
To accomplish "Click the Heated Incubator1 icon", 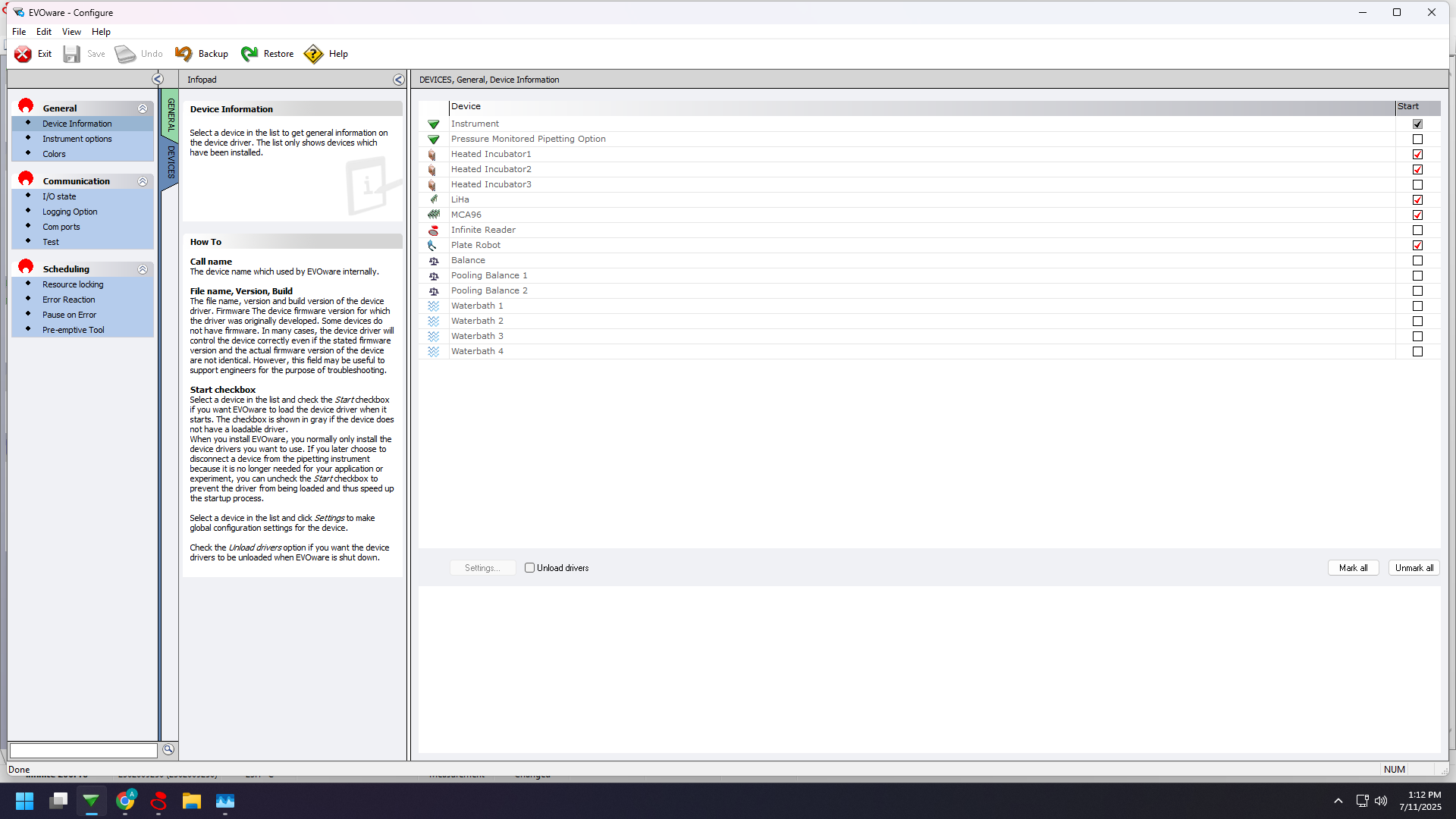I will (432, 155).
